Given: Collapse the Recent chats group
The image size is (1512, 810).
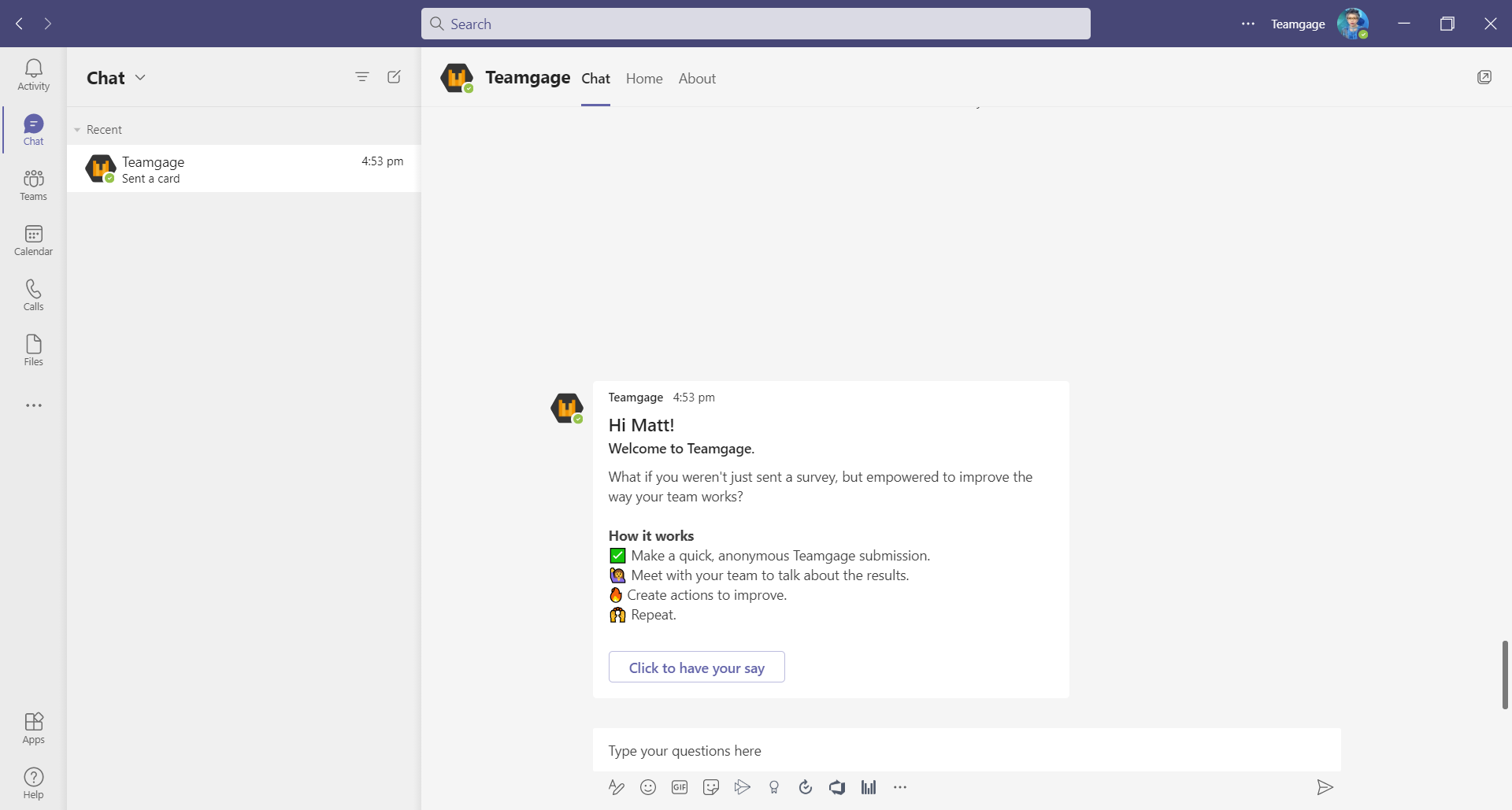Looking at the screenshot, I should [x=77, y=130].
